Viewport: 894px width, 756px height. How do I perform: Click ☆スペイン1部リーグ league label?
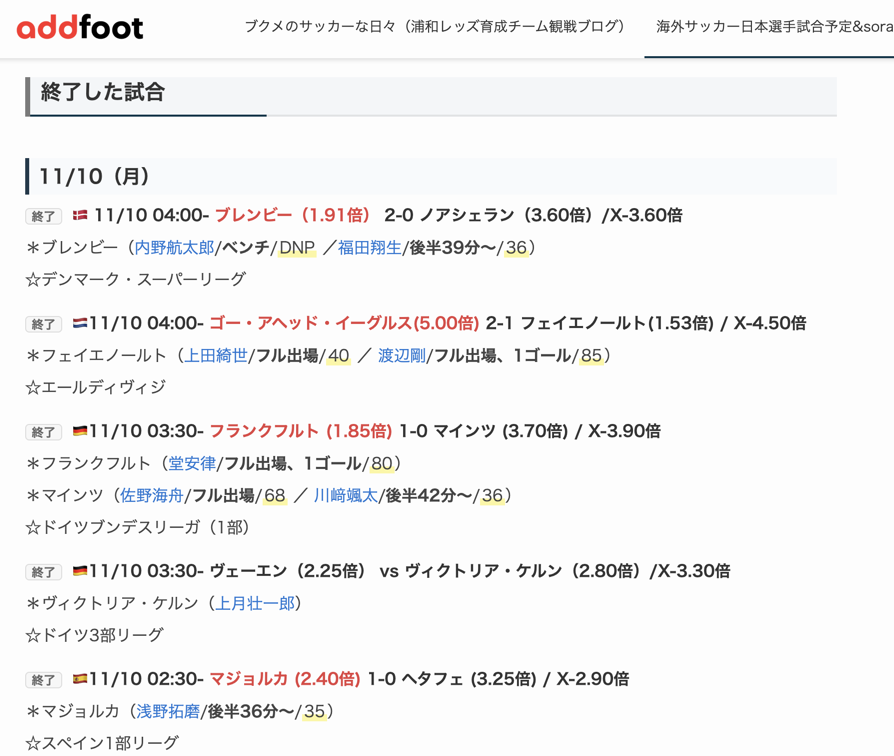tap(103, 743)
